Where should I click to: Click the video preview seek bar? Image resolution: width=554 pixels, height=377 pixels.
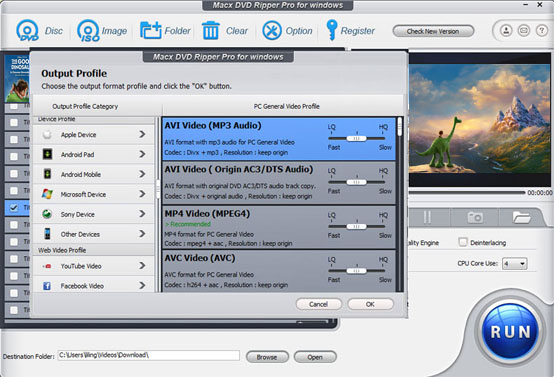point(467,193)
